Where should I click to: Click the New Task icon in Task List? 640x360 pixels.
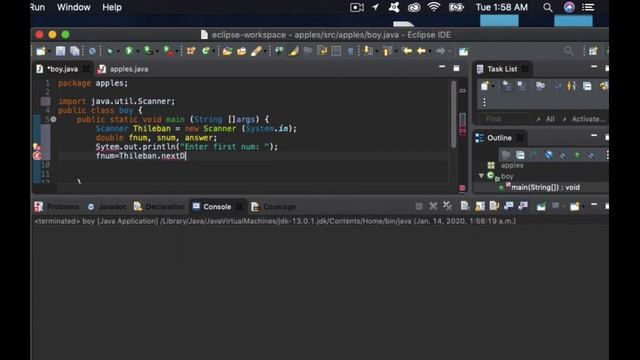484,86
